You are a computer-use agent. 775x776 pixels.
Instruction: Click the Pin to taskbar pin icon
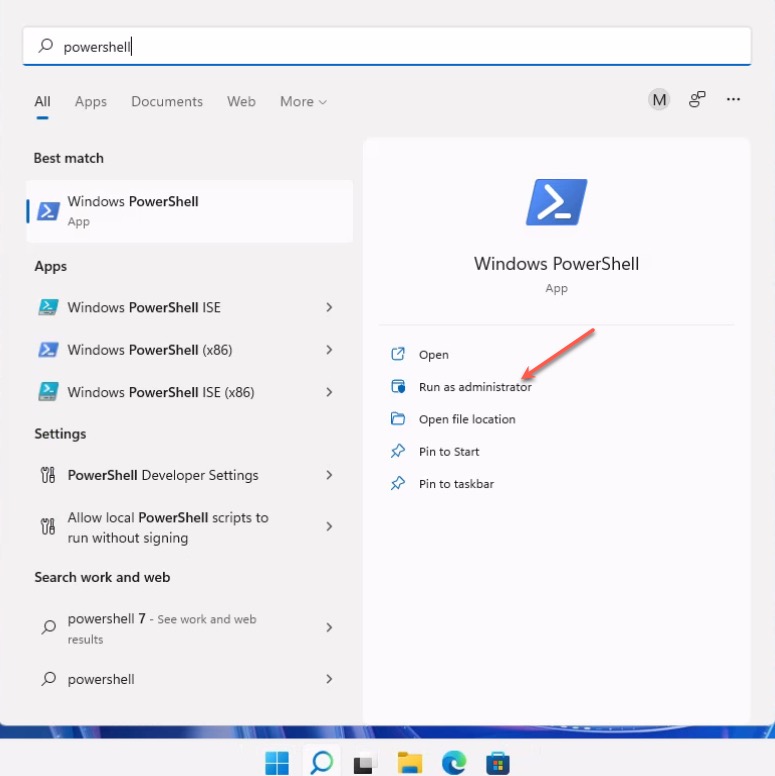tap(398, 483)
